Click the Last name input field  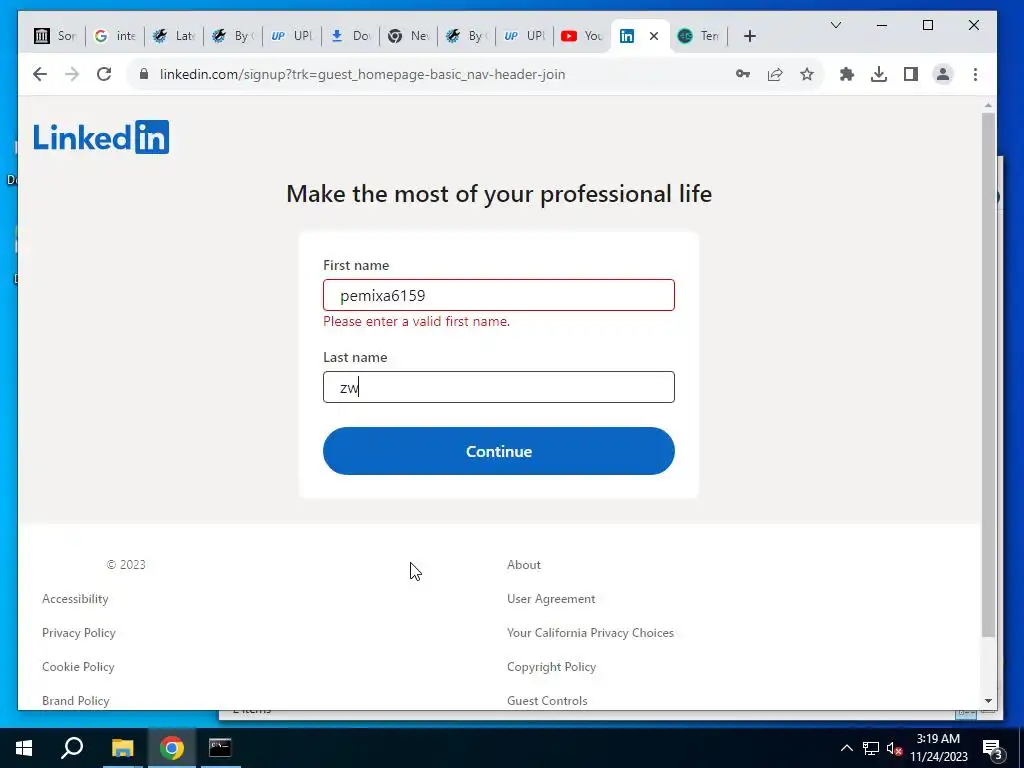pyautogui.click(x=499, y=387)
